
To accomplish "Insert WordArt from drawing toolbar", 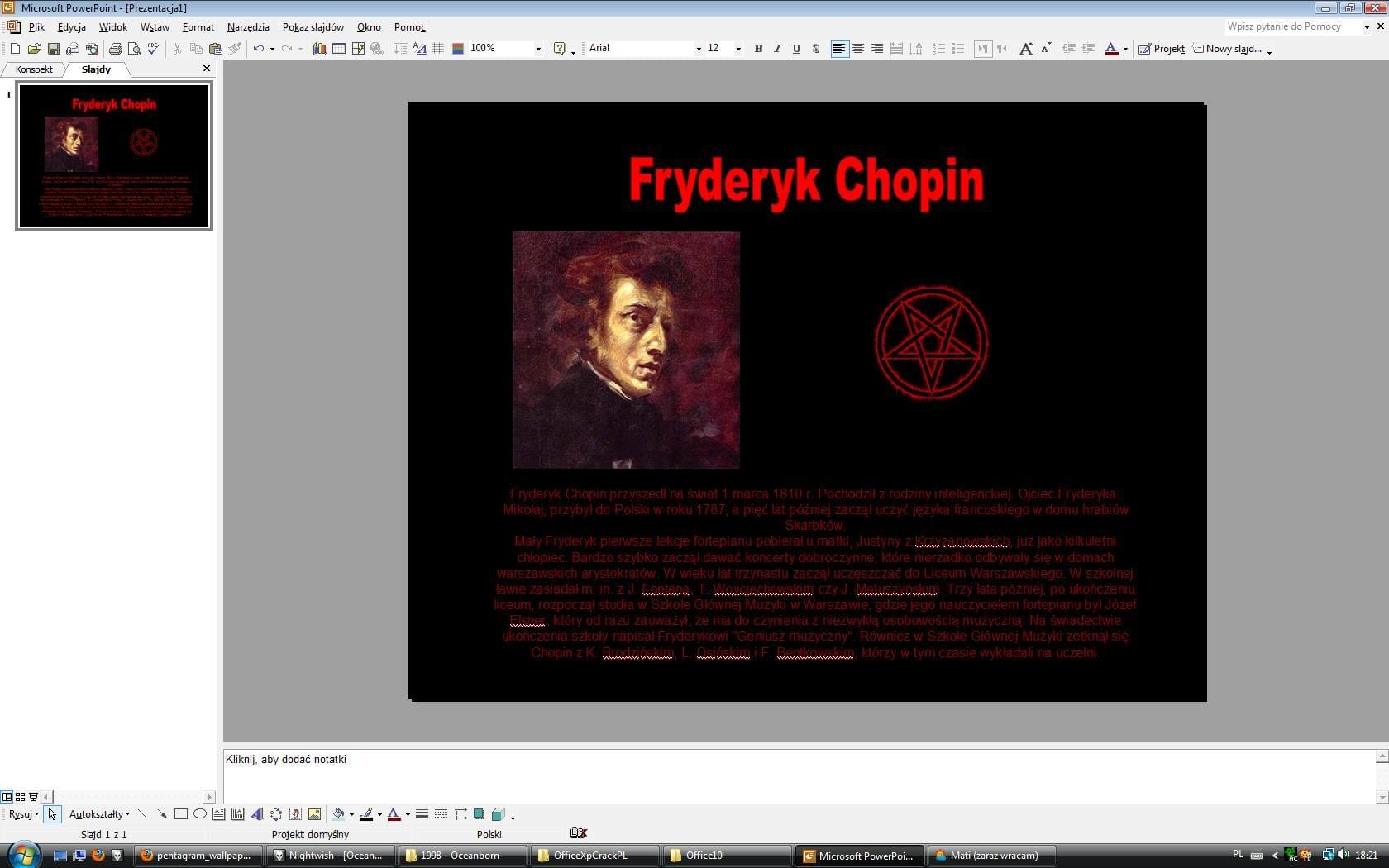I will click(x=257, y=814).
